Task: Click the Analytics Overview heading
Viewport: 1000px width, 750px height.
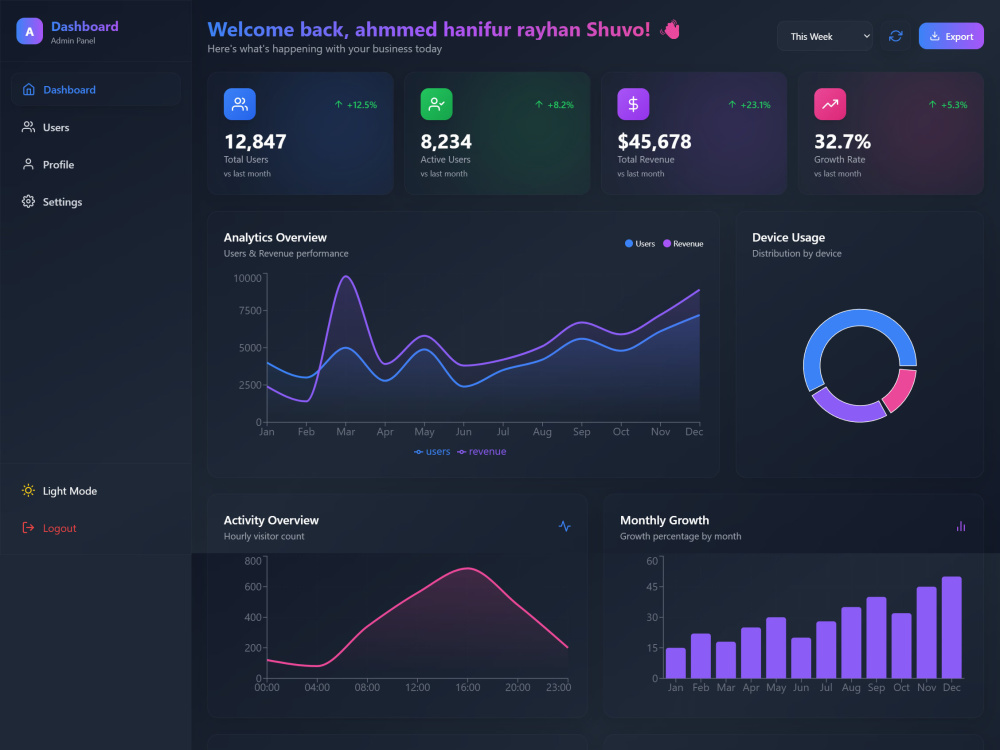Action: tap(275, 237)
